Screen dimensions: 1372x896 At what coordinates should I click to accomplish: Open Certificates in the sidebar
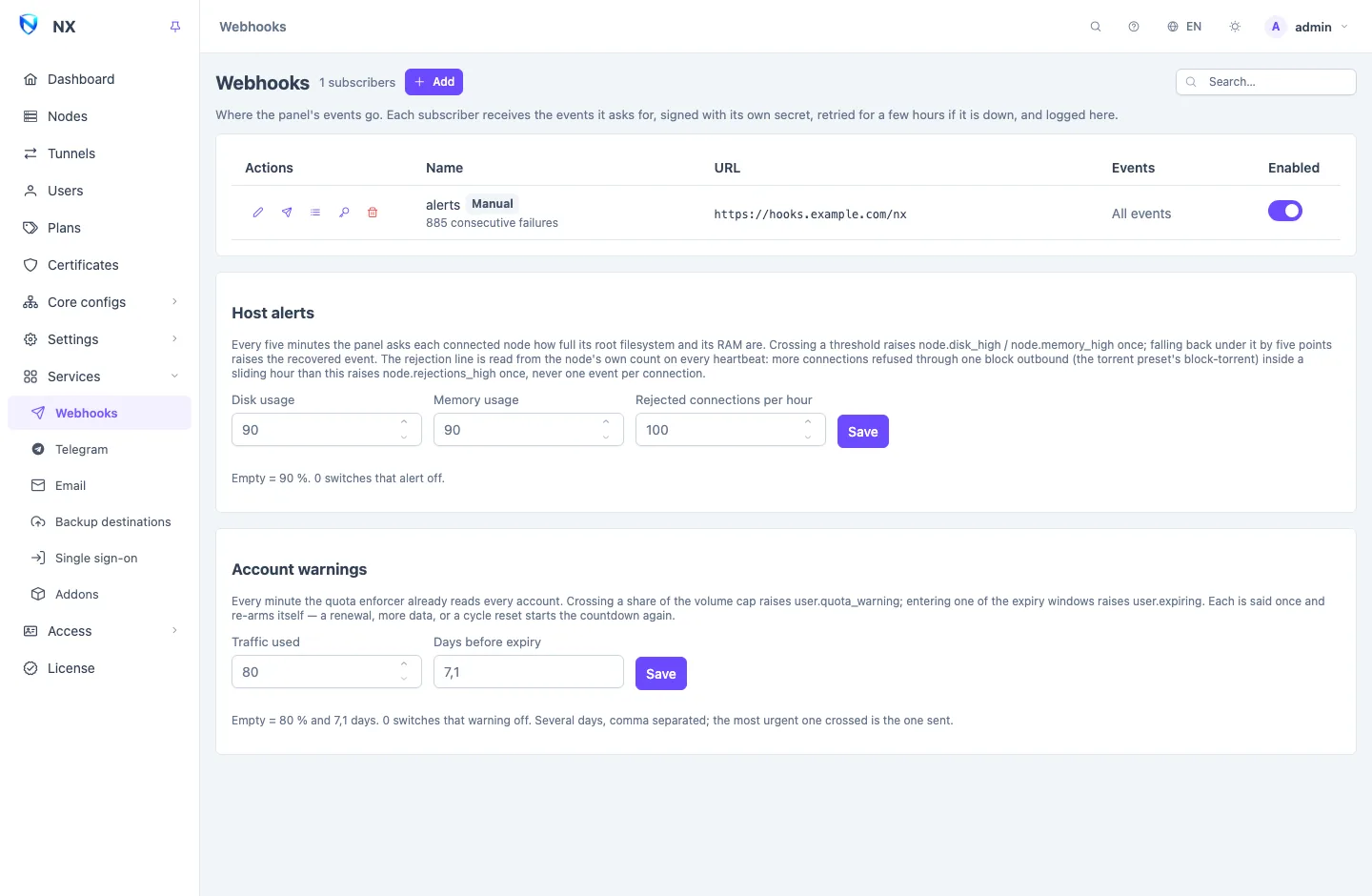pyautogui.click(x=99, y=265)
